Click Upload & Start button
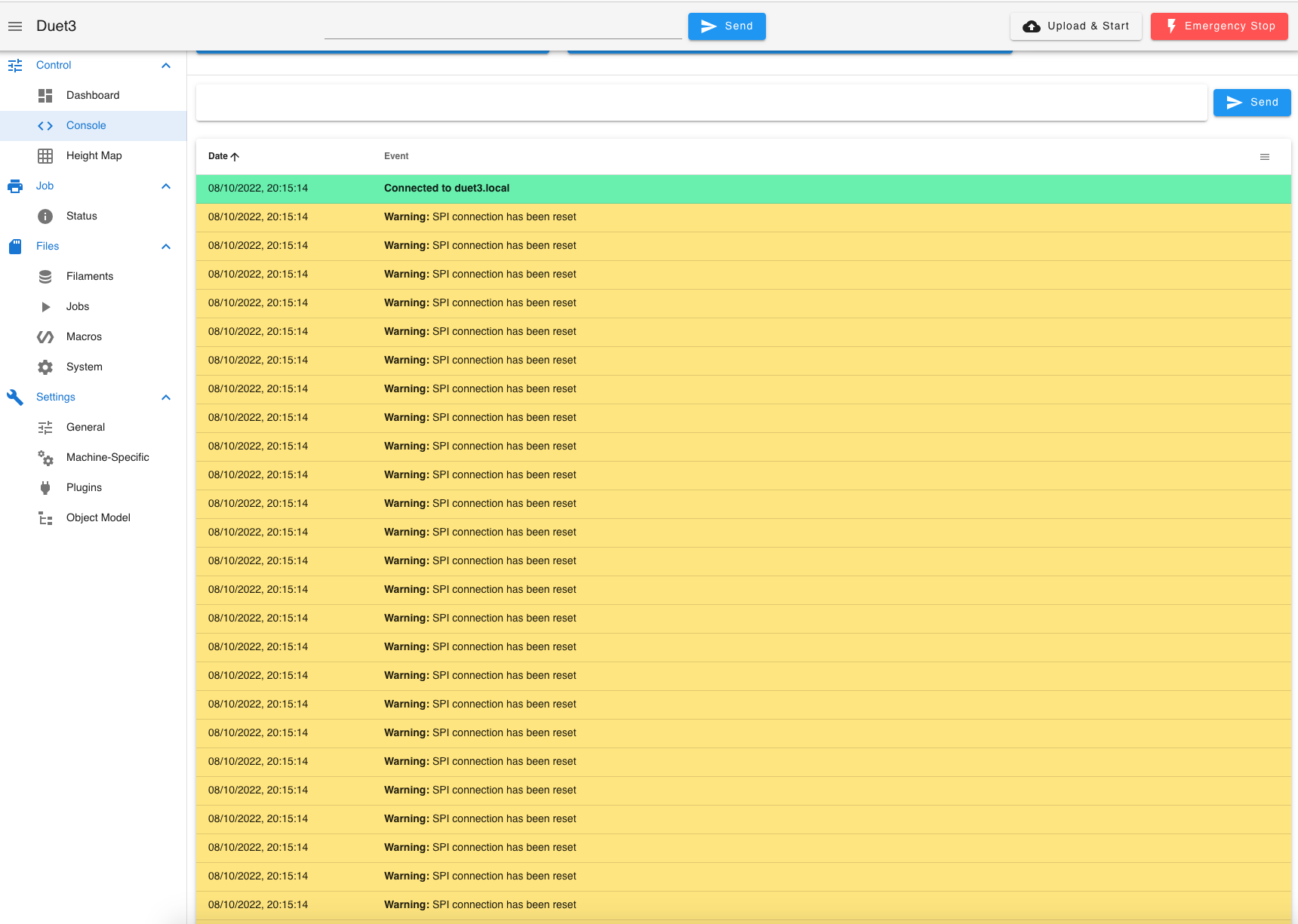Screen dimensions: 1298x924 coord(1076,26)
